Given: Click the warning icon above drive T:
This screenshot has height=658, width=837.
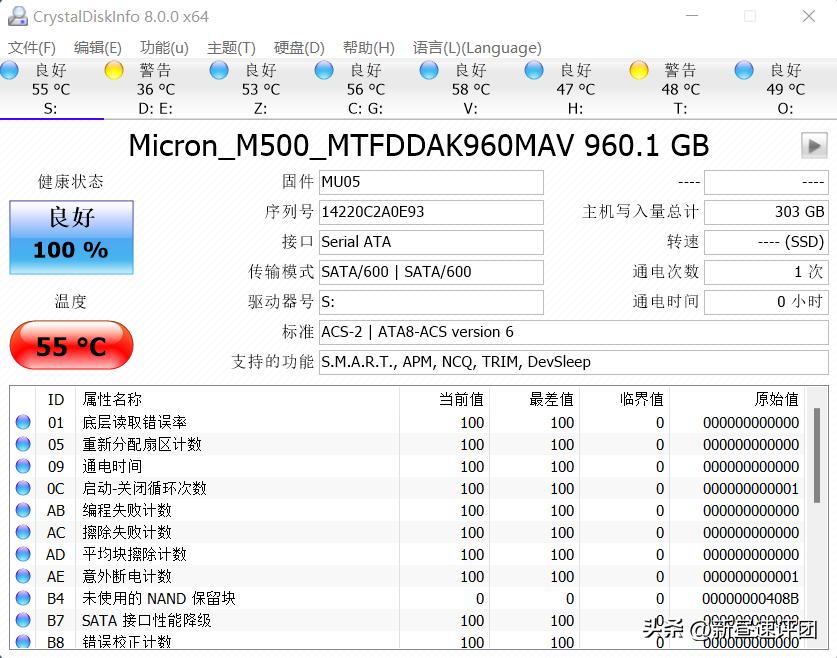Looking at the screenshot, I should pyautogui.click(x=638, y=70).
